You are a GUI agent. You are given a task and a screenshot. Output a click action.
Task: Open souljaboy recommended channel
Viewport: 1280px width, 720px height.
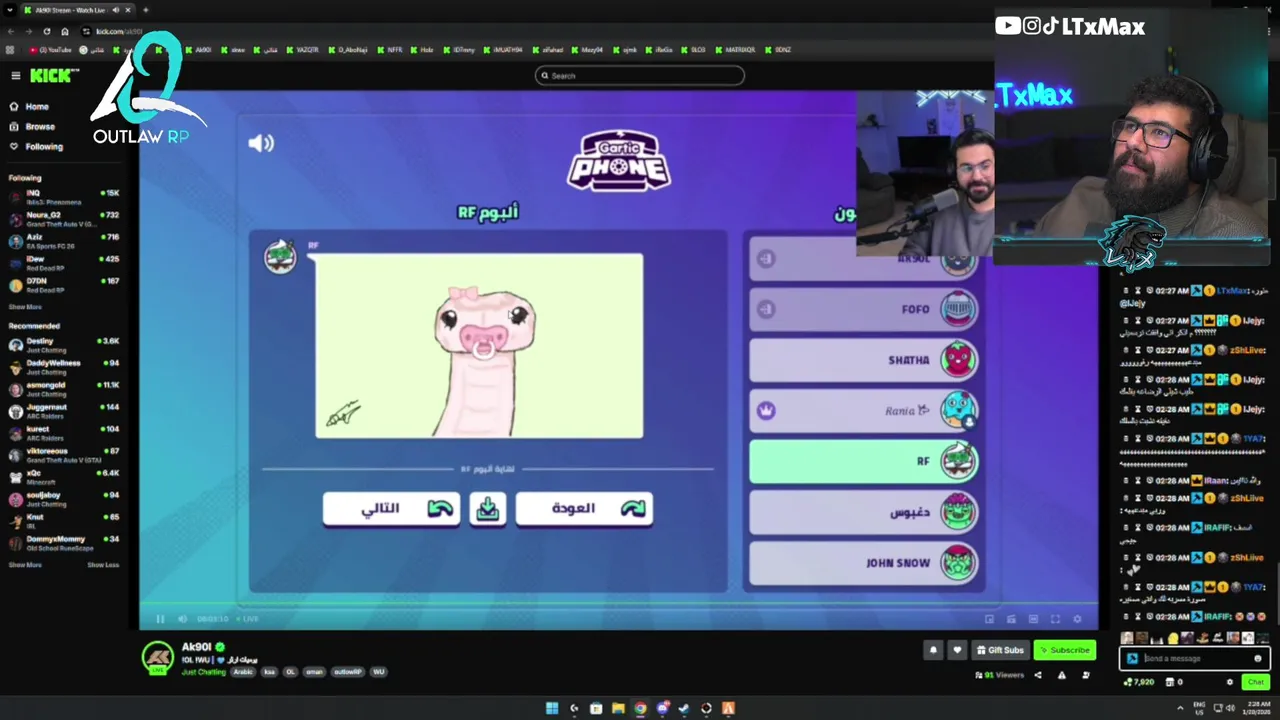click(64, 498)
